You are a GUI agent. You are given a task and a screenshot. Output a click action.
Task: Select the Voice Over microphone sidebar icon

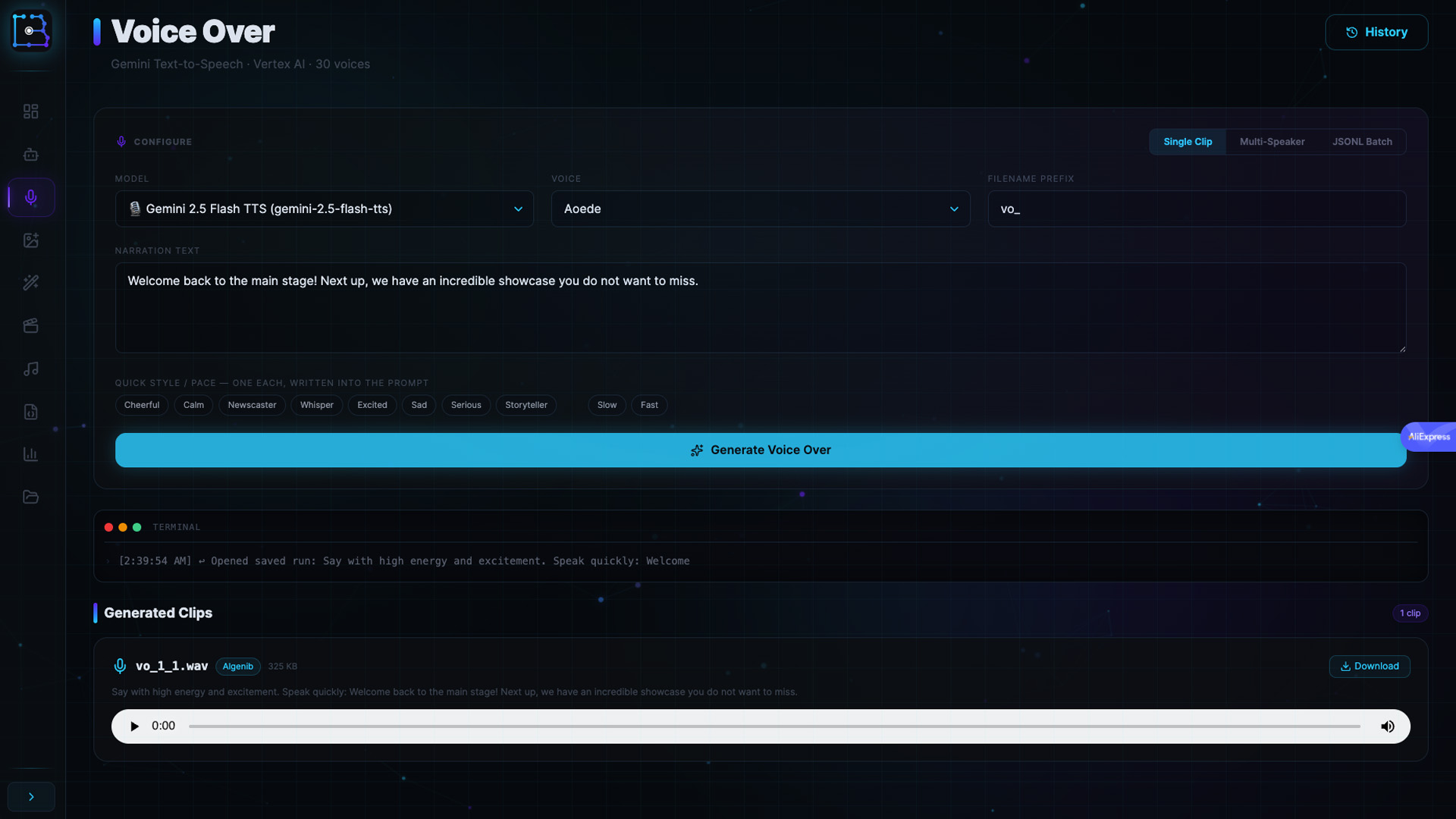click(x=31, y=197)
